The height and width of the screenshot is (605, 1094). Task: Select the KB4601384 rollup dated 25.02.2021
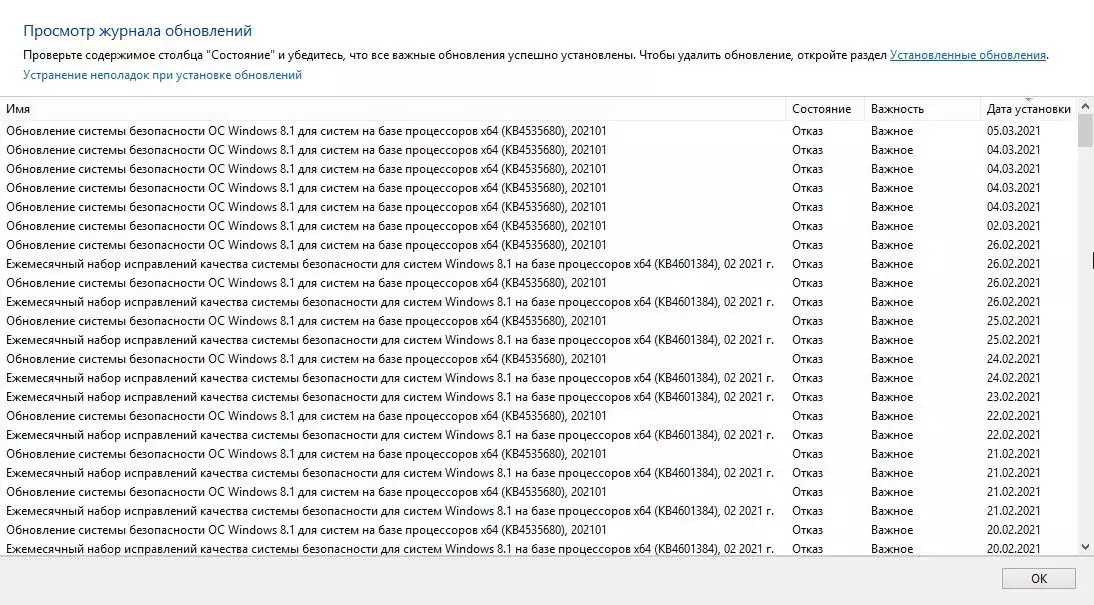point(538,340)
